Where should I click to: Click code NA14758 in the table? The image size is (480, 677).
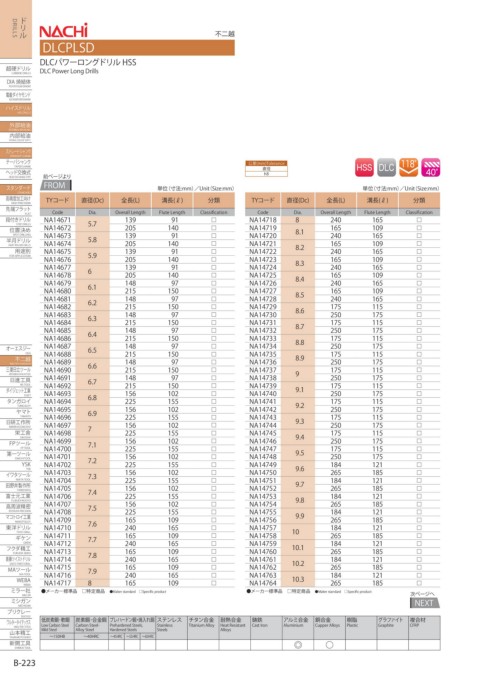pos(263,536)
